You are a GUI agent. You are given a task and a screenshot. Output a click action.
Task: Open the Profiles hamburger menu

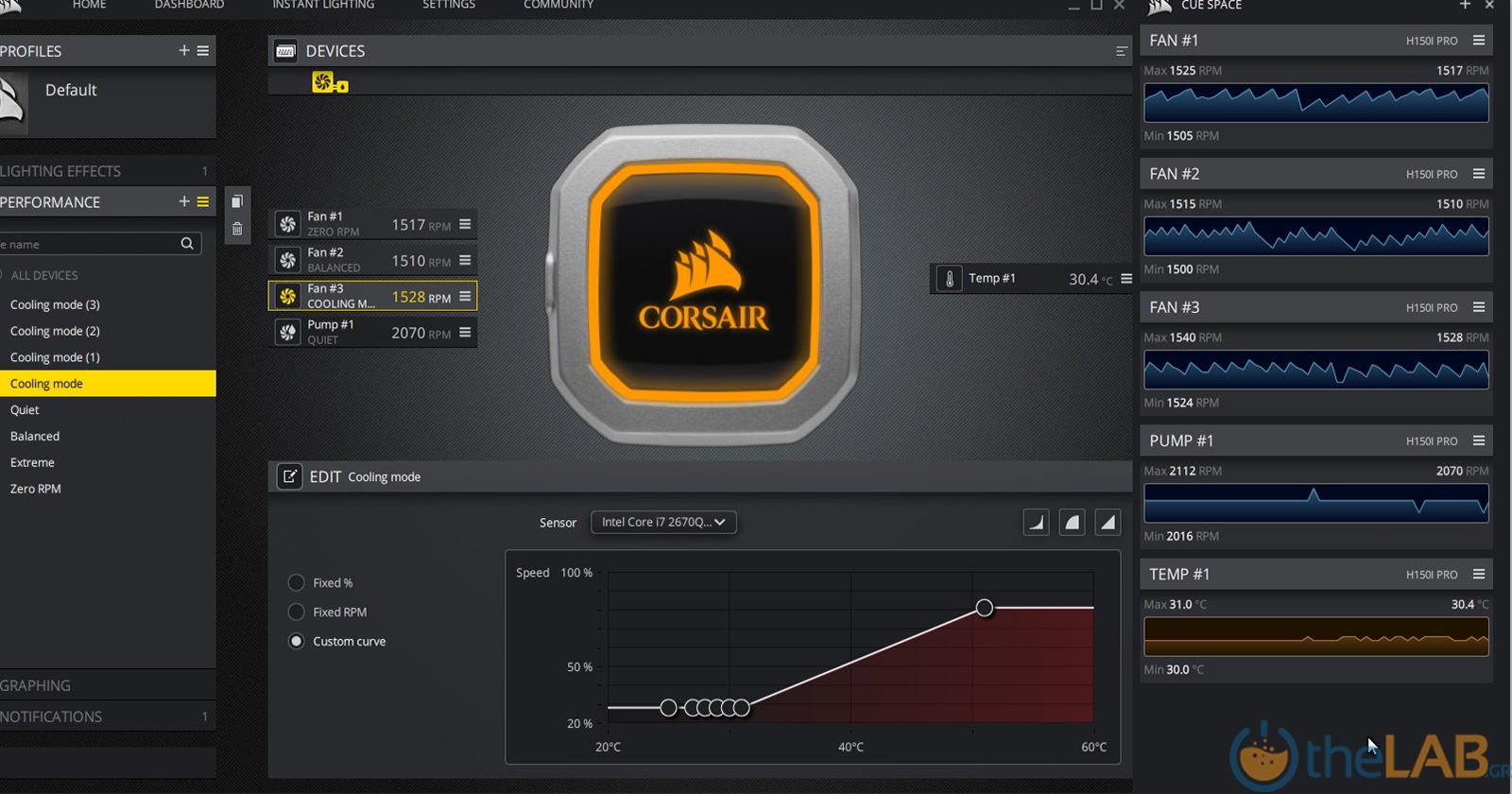203,50
